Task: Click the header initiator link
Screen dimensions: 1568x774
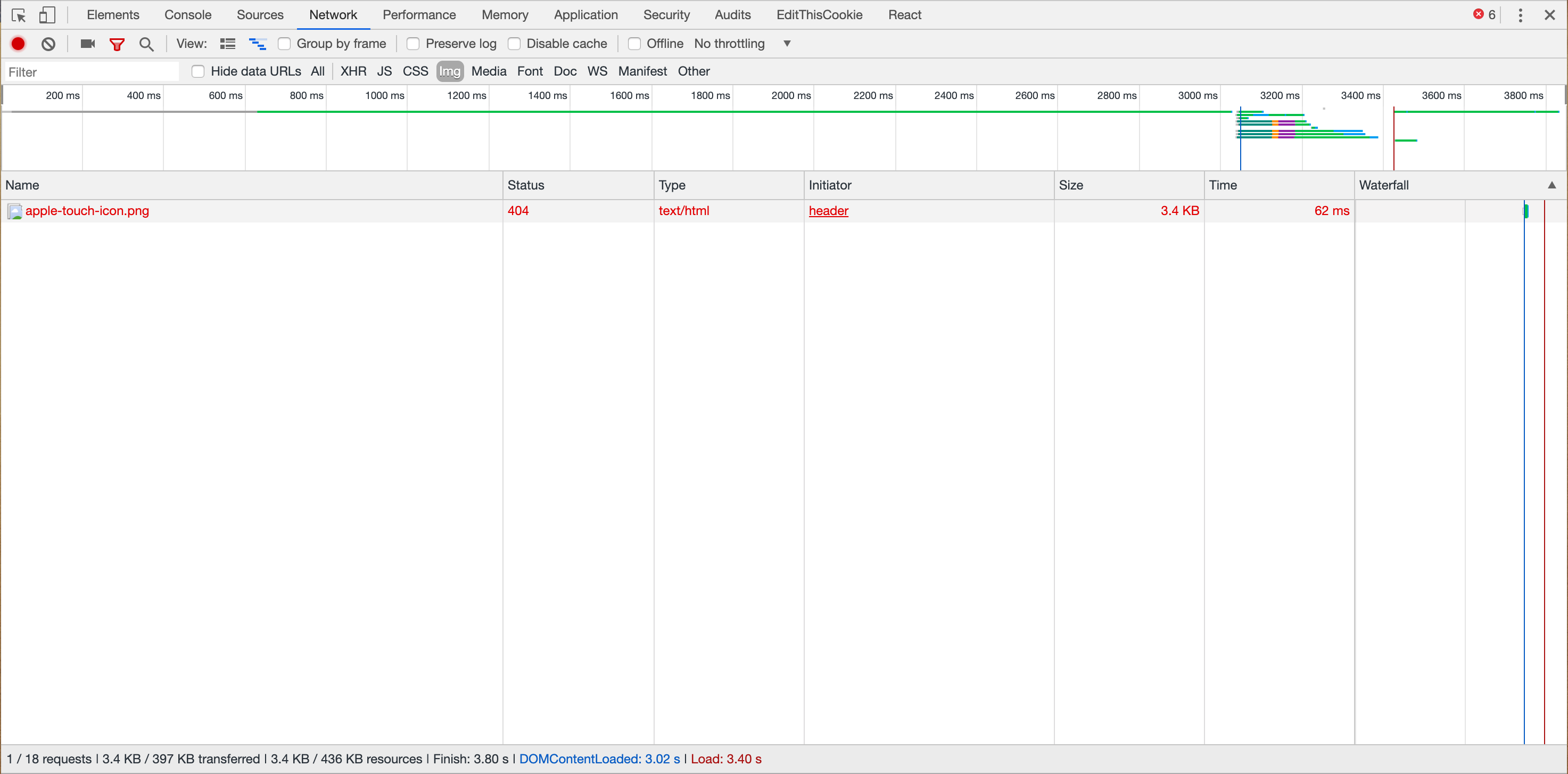Action: [828, 211]
